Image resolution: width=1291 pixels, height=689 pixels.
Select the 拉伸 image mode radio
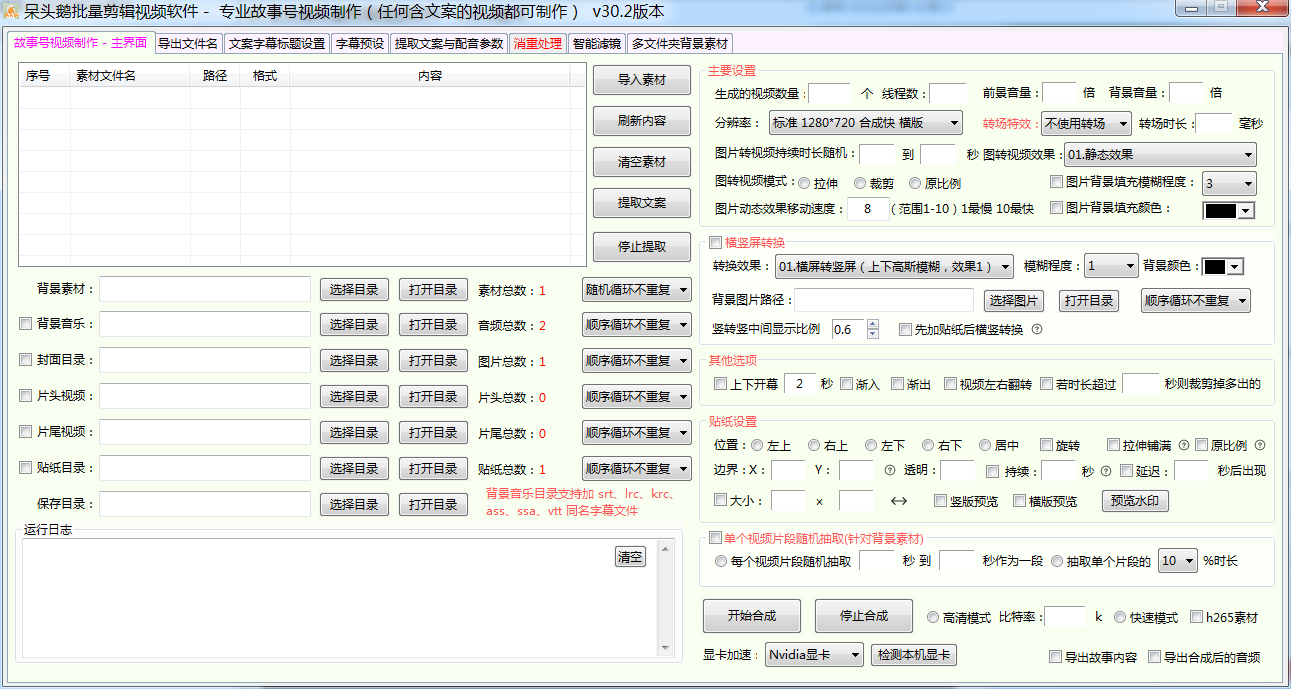805,183
